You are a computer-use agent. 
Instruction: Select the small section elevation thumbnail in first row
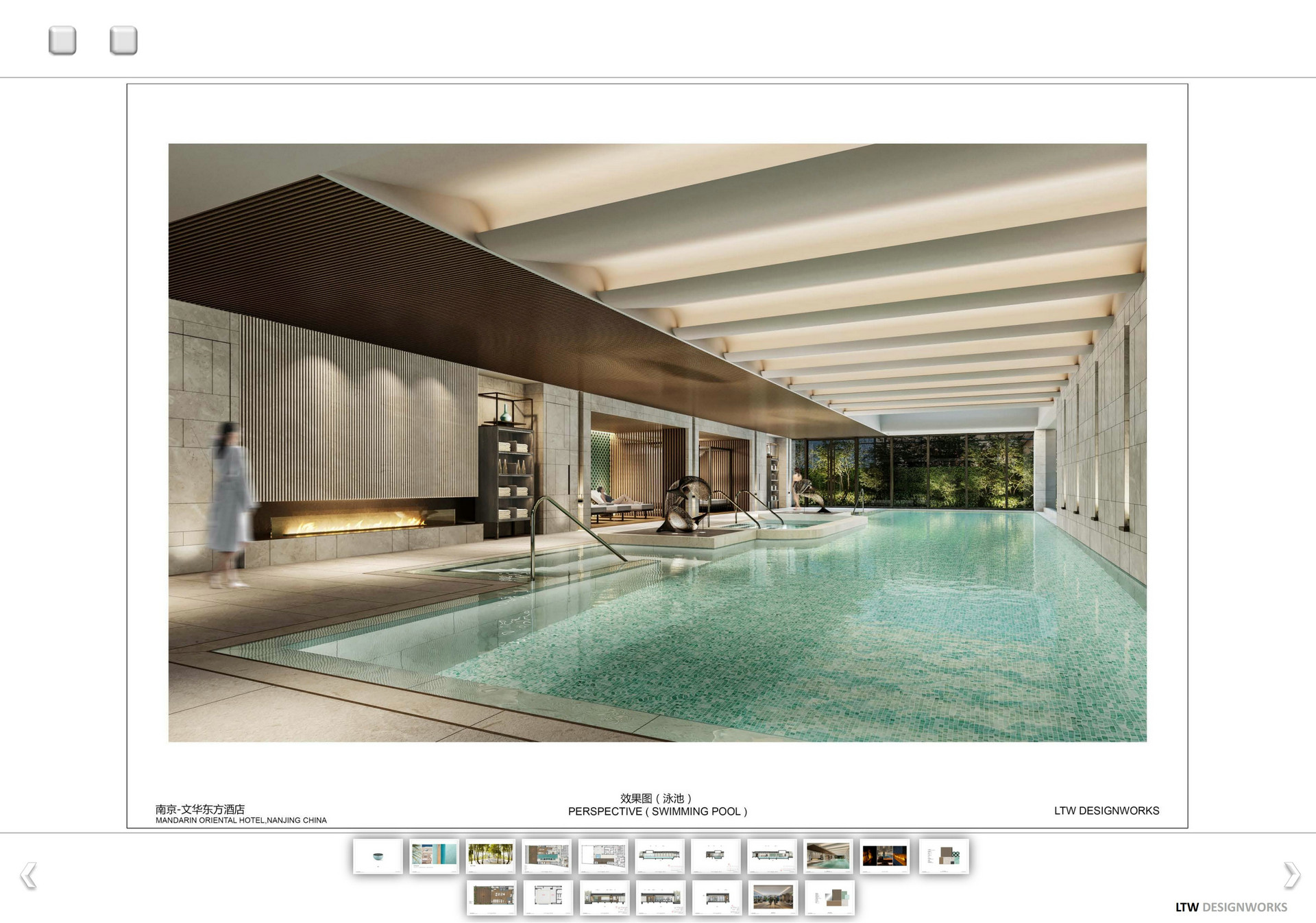716,856
